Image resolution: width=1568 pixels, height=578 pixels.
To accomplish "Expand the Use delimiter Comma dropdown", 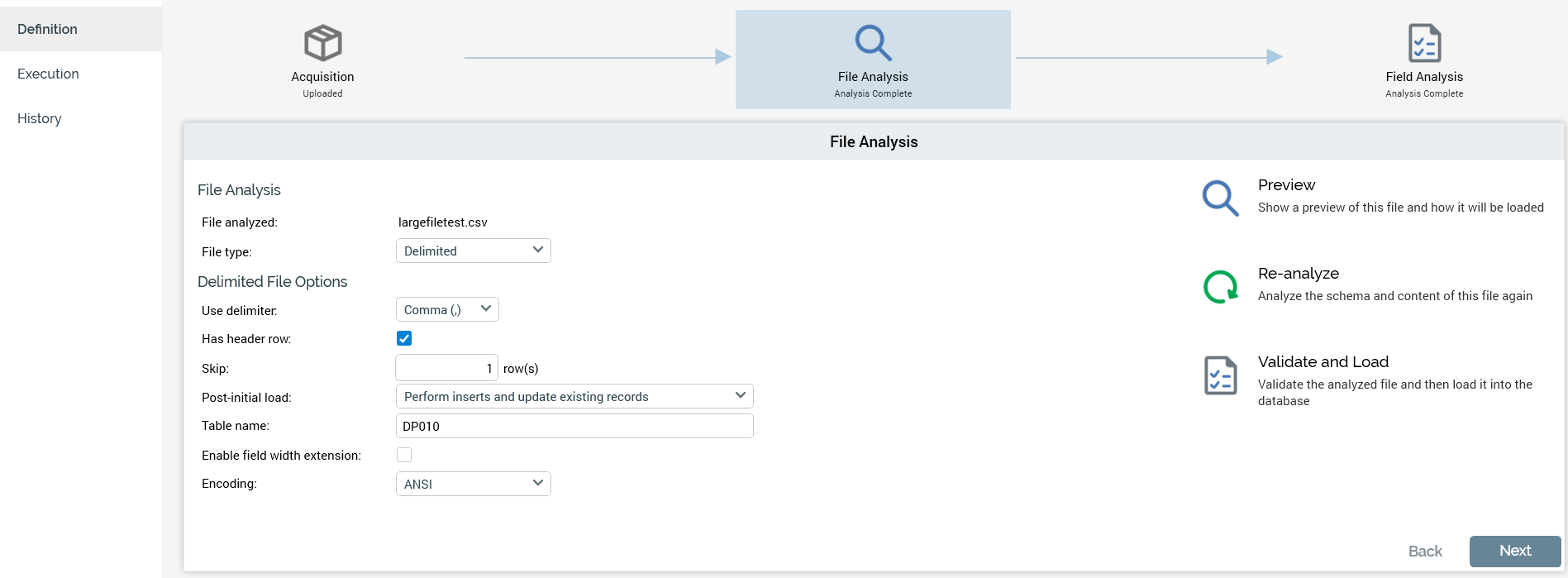I will (447, 309).
